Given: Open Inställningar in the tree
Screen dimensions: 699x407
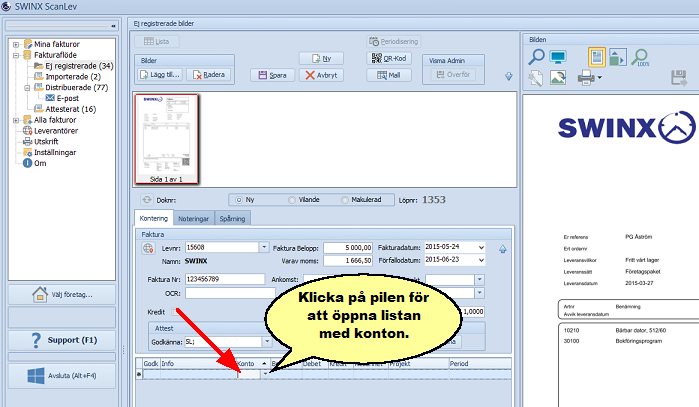Looking at the screenshot, I should (x=49, y=152).
